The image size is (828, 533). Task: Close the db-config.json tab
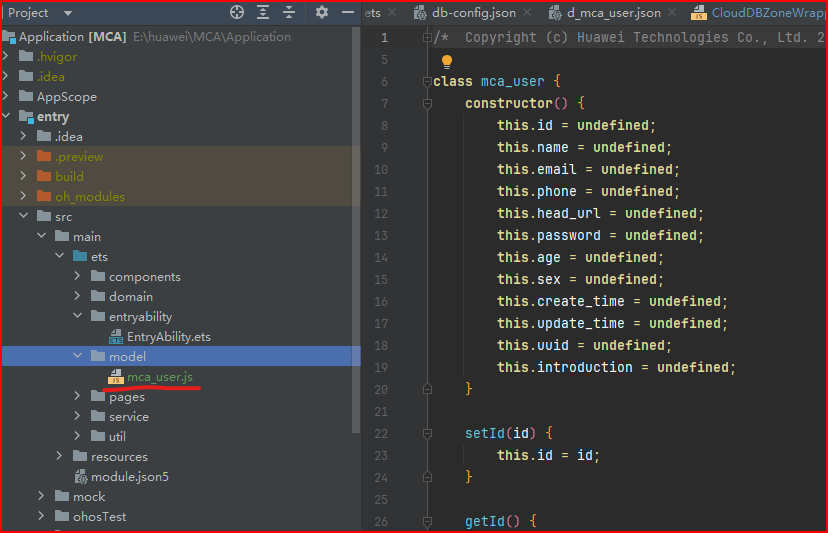[x=527, y=12]
